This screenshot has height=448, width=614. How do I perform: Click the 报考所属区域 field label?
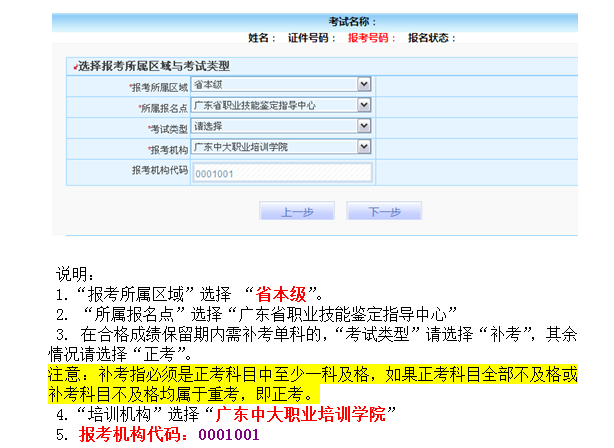click(159, 87)
